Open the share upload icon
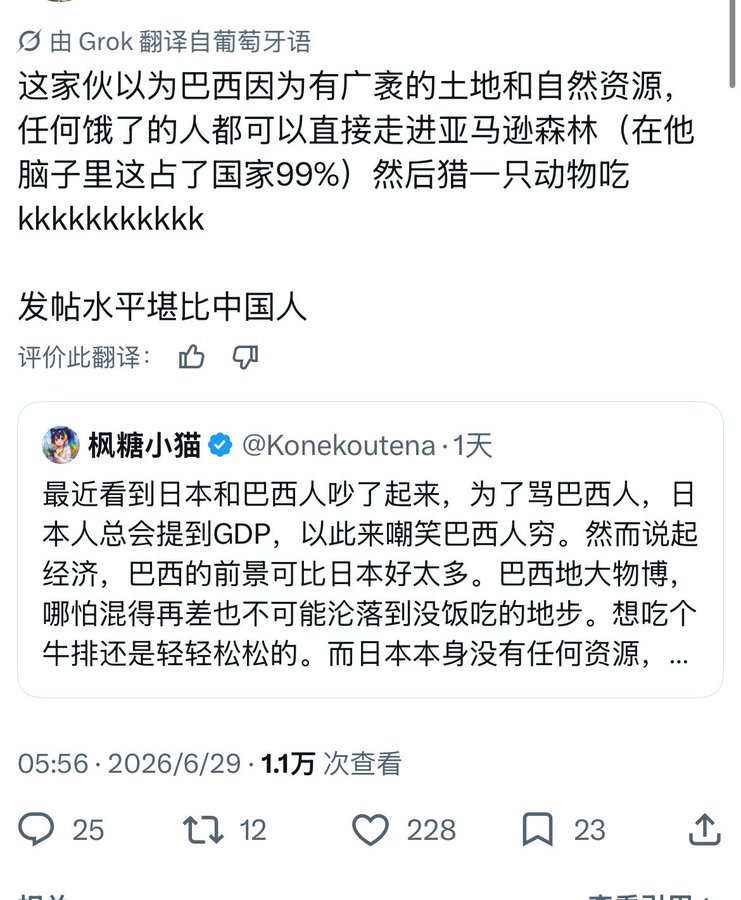The height and width of the screenshot is (900, 741). 704,829
